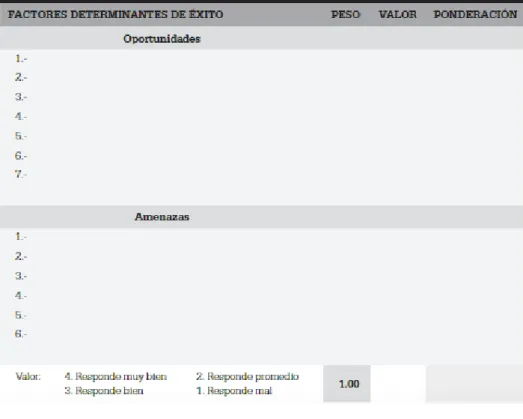Click the empty PONDERACIÓN total cell
The height and width of the screenshot is (419, 523).
pyautogui.click(x=474, y=384)
